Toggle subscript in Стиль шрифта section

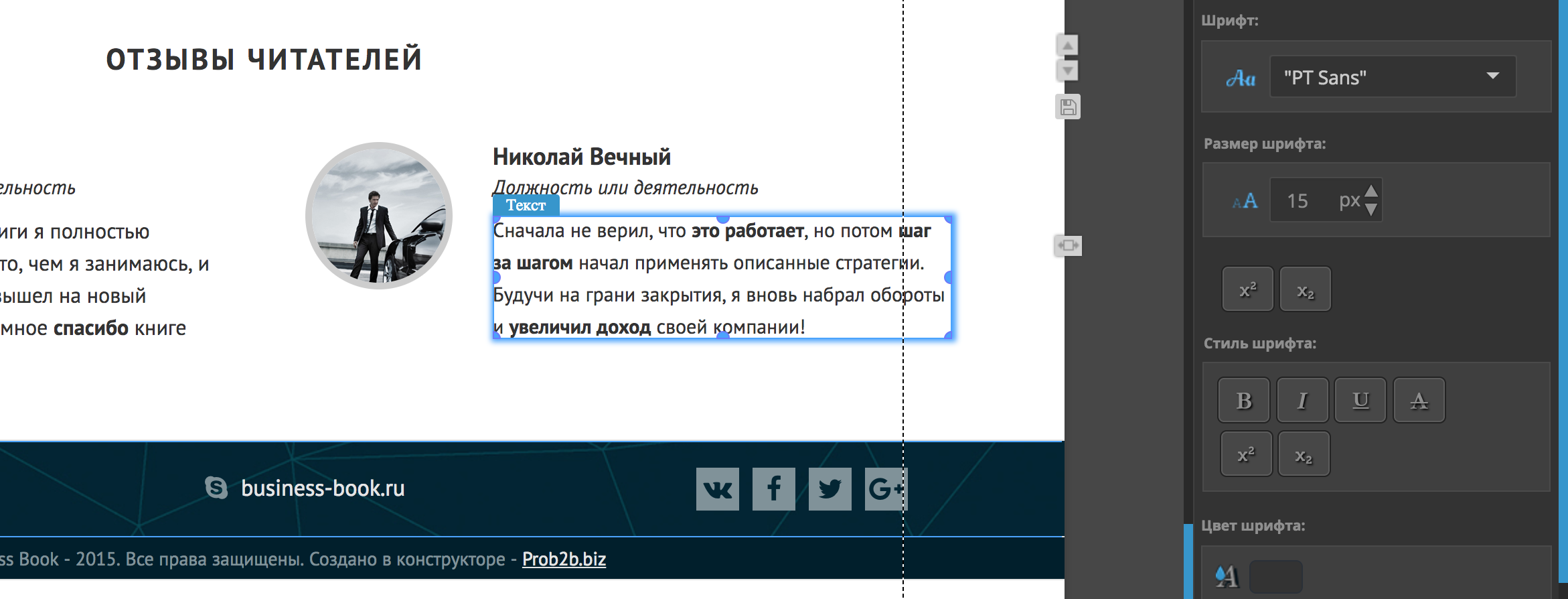(x=1304, y=454)
